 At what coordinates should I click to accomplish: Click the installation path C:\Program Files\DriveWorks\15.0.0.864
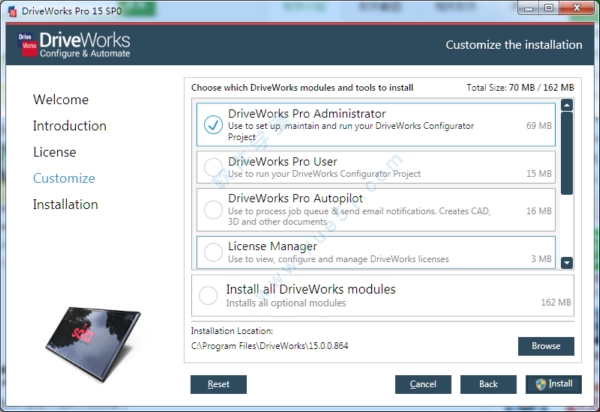pos(270,346)
